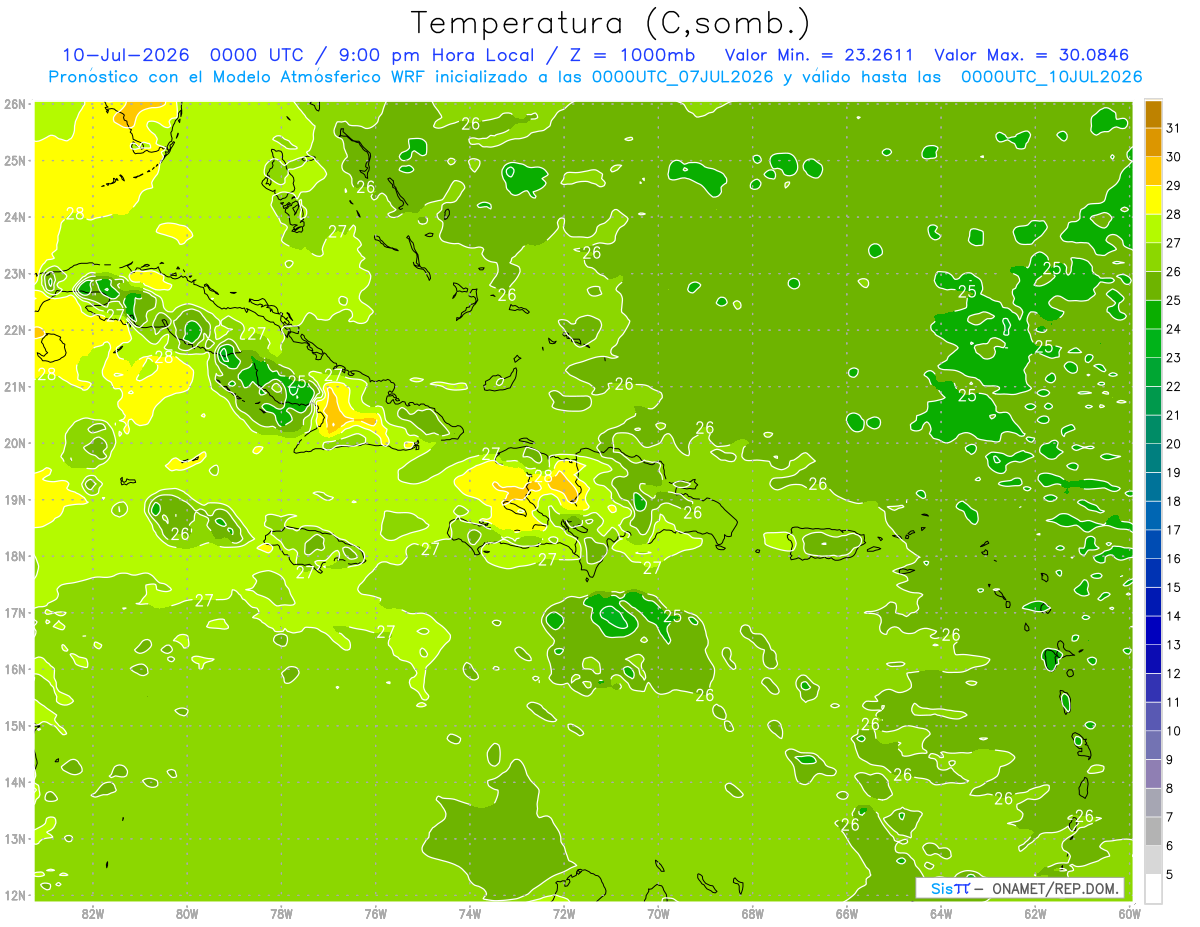Click the 15N latitude axis label
Viewport: 1200px width, 927px height.
click(14, 725)
